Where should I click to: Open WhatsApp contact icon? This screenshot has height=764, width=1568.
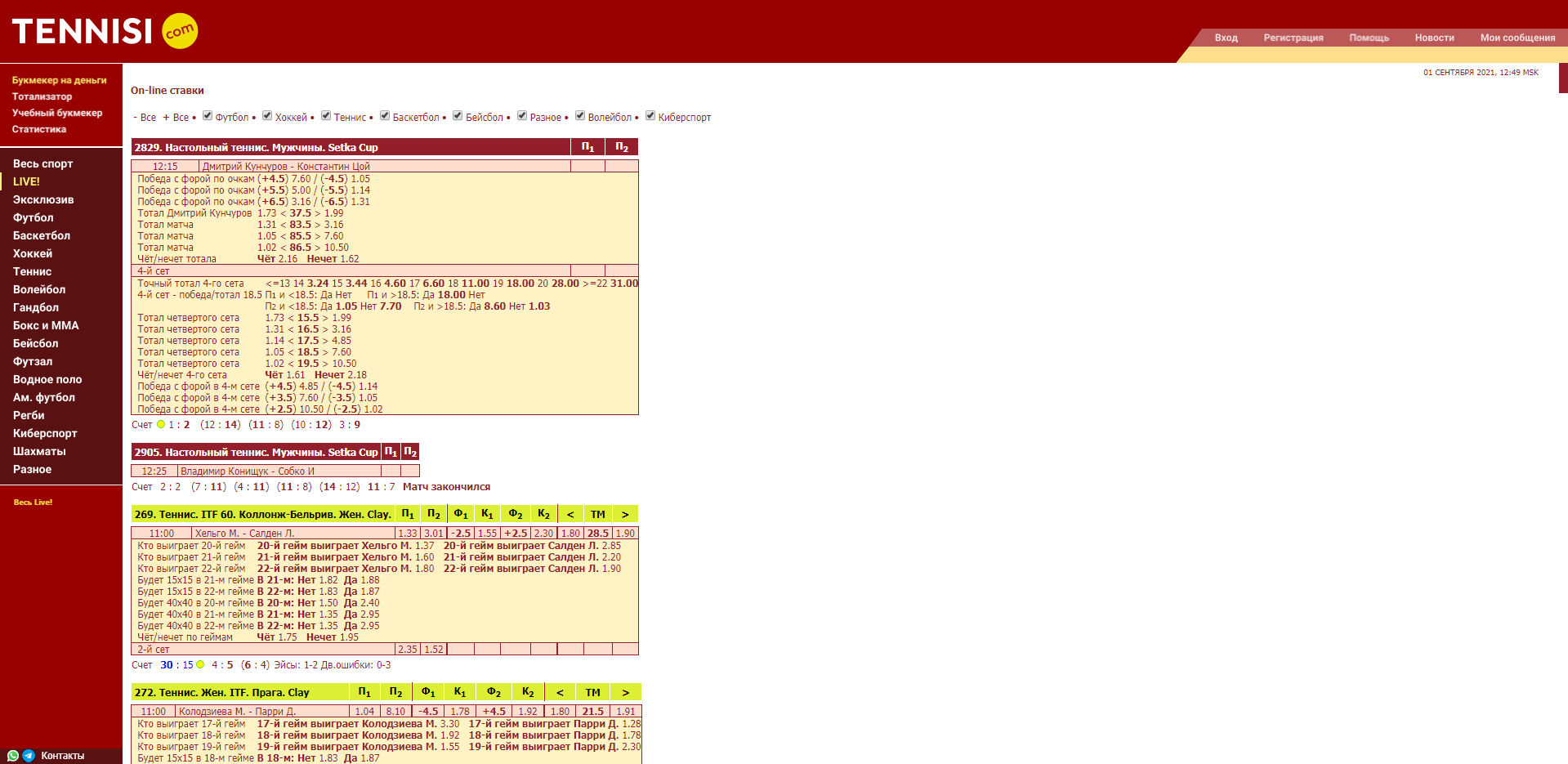(x=13, y=756)
